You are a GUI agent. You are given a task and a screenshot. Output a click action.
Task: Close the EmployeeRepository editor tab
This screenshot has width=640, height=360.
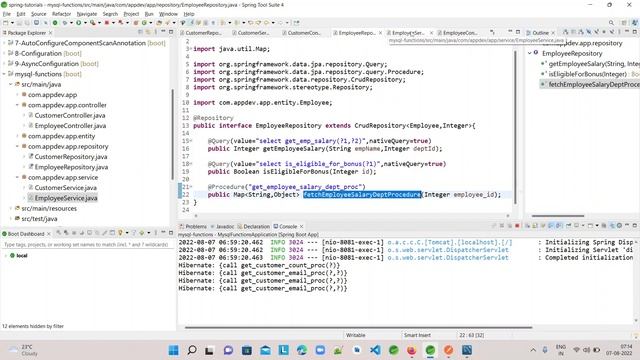click(x=380, y=33)
